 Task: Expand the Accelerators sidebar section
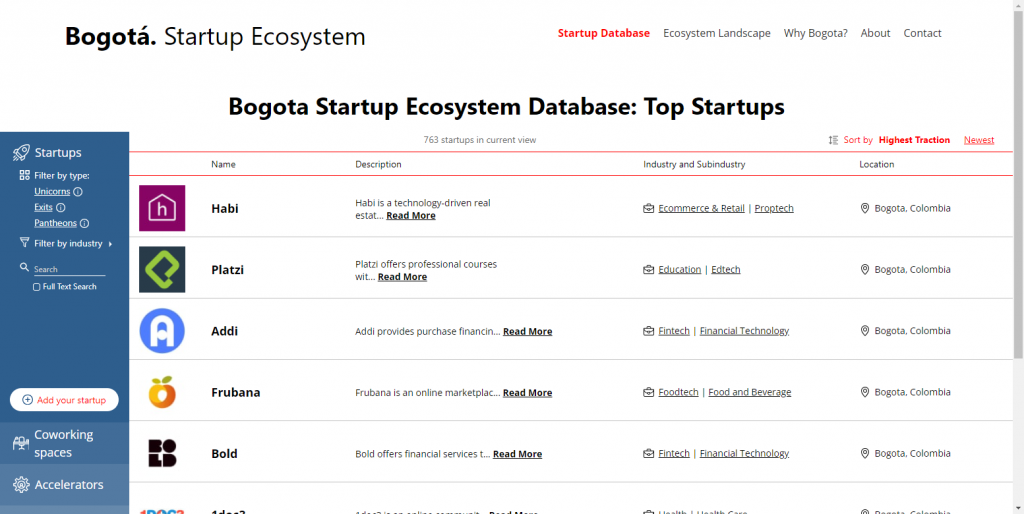(x=68, y=485)
